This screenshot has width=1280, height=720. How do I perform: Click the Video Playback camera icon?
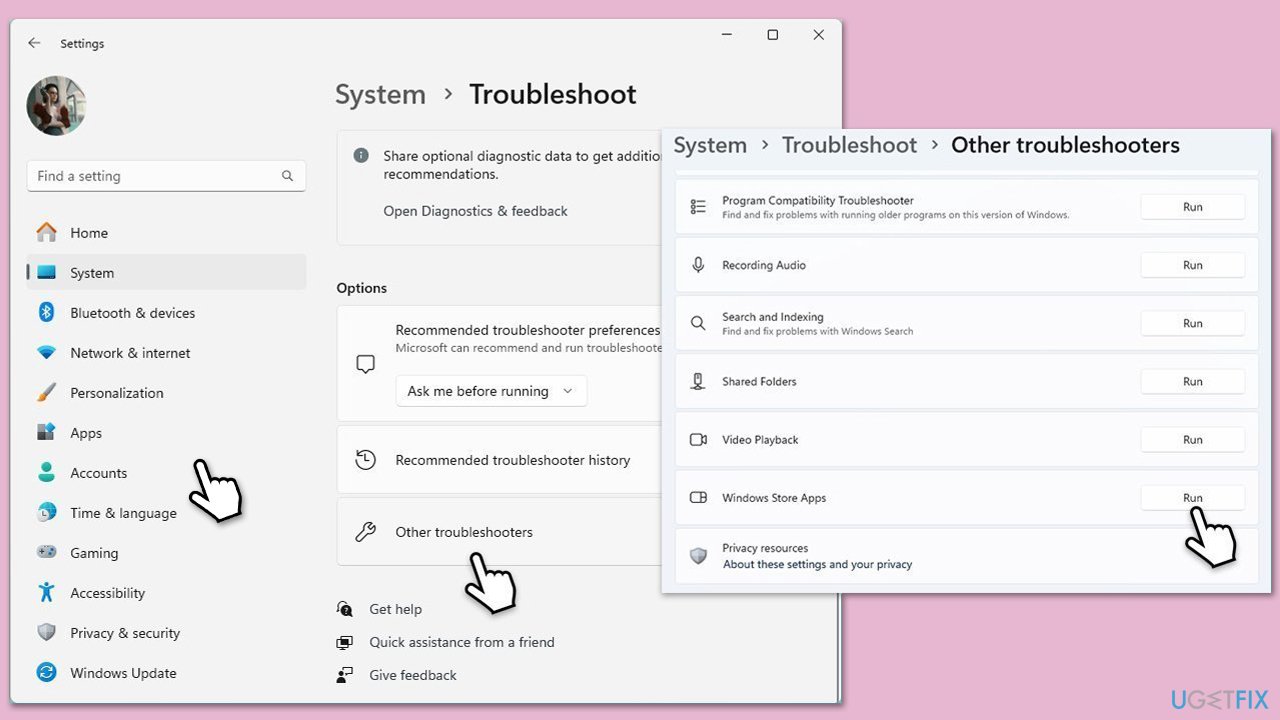(699, 439)
